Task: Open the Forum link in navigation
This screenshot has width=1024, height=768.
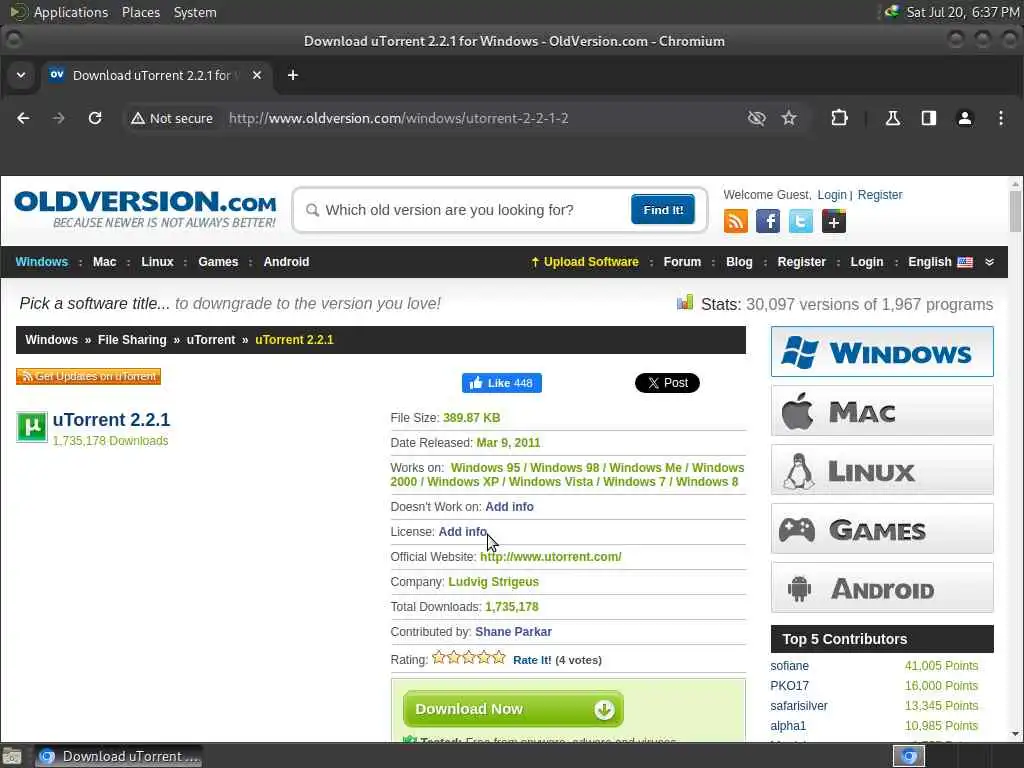Action: (x=682, y=262)
